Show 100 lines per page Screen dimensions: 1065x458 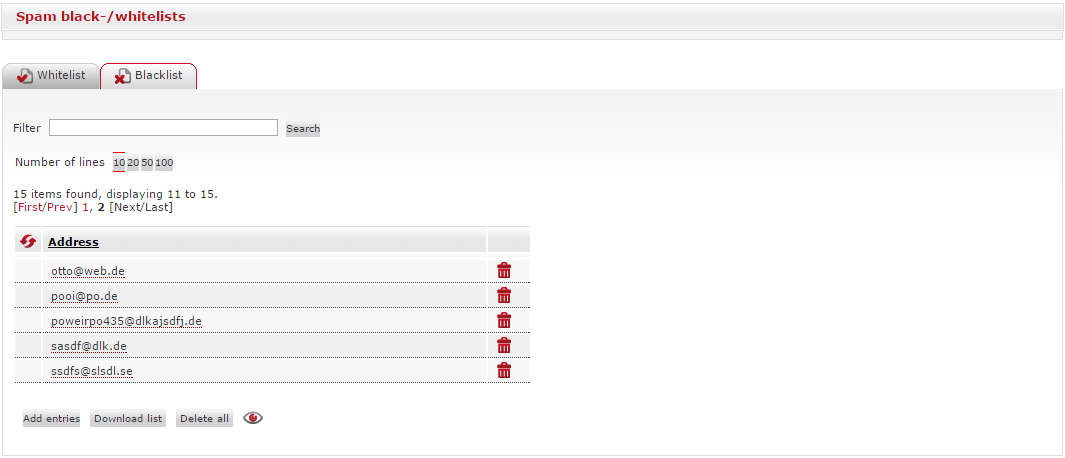pyautogui.click(x=164, y=163)
